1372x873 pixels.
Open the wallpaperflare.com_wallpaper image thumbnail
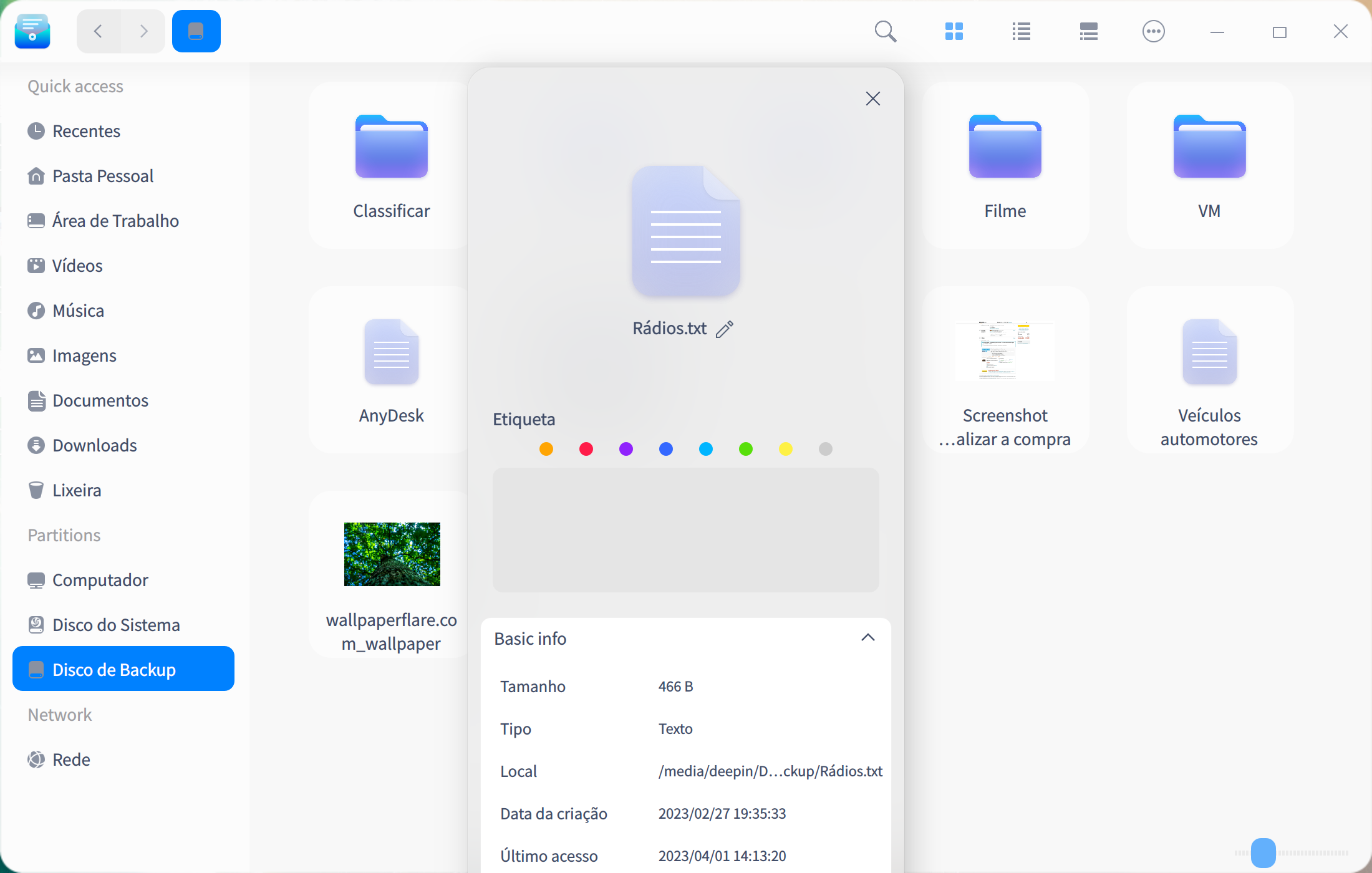pos(392,554)
